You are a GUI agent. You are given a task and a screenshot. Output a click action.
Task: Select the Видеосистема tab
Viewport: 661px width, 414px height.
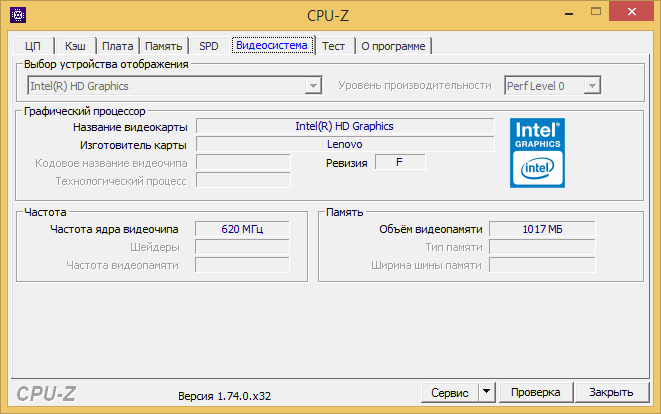pyautogui.click(x=272, y=45)
